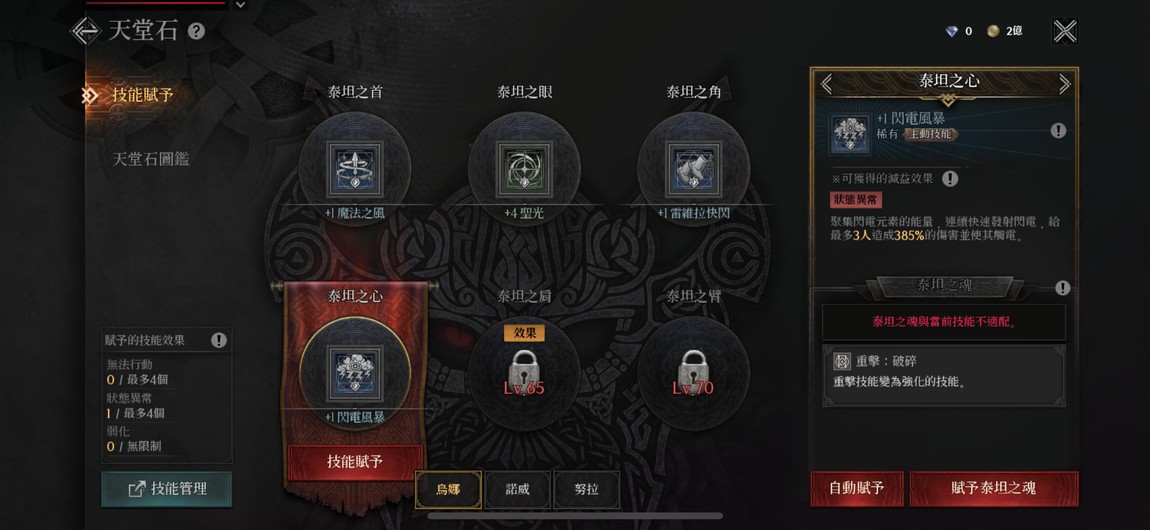Go to next slot with right arrow at 泰坦之心
The width and height of the screenshot is (1150, 530).
[x=1064, y=83]
